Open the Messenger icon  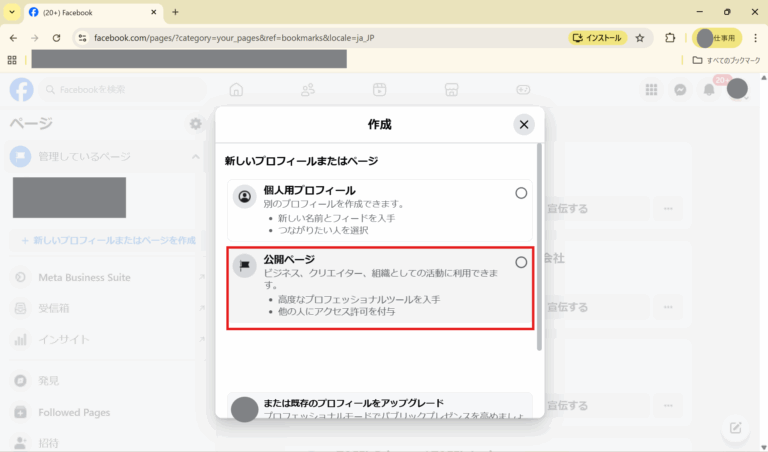(x=680, y=90)
